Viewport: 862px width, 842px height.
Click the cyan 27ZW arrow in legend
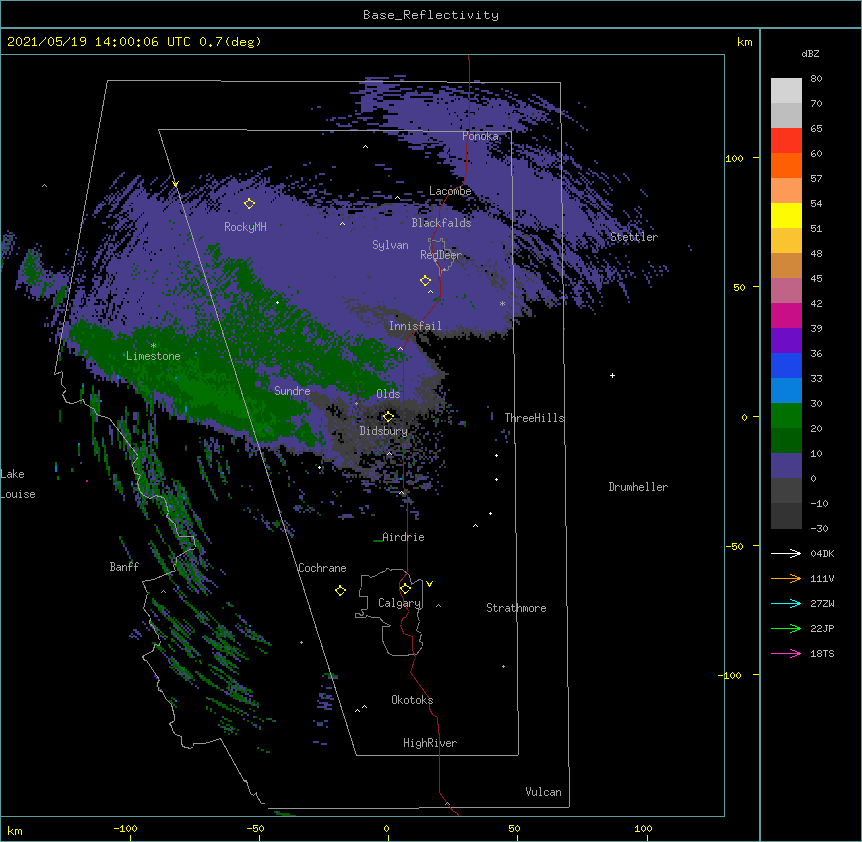click(x=786, y=603)
